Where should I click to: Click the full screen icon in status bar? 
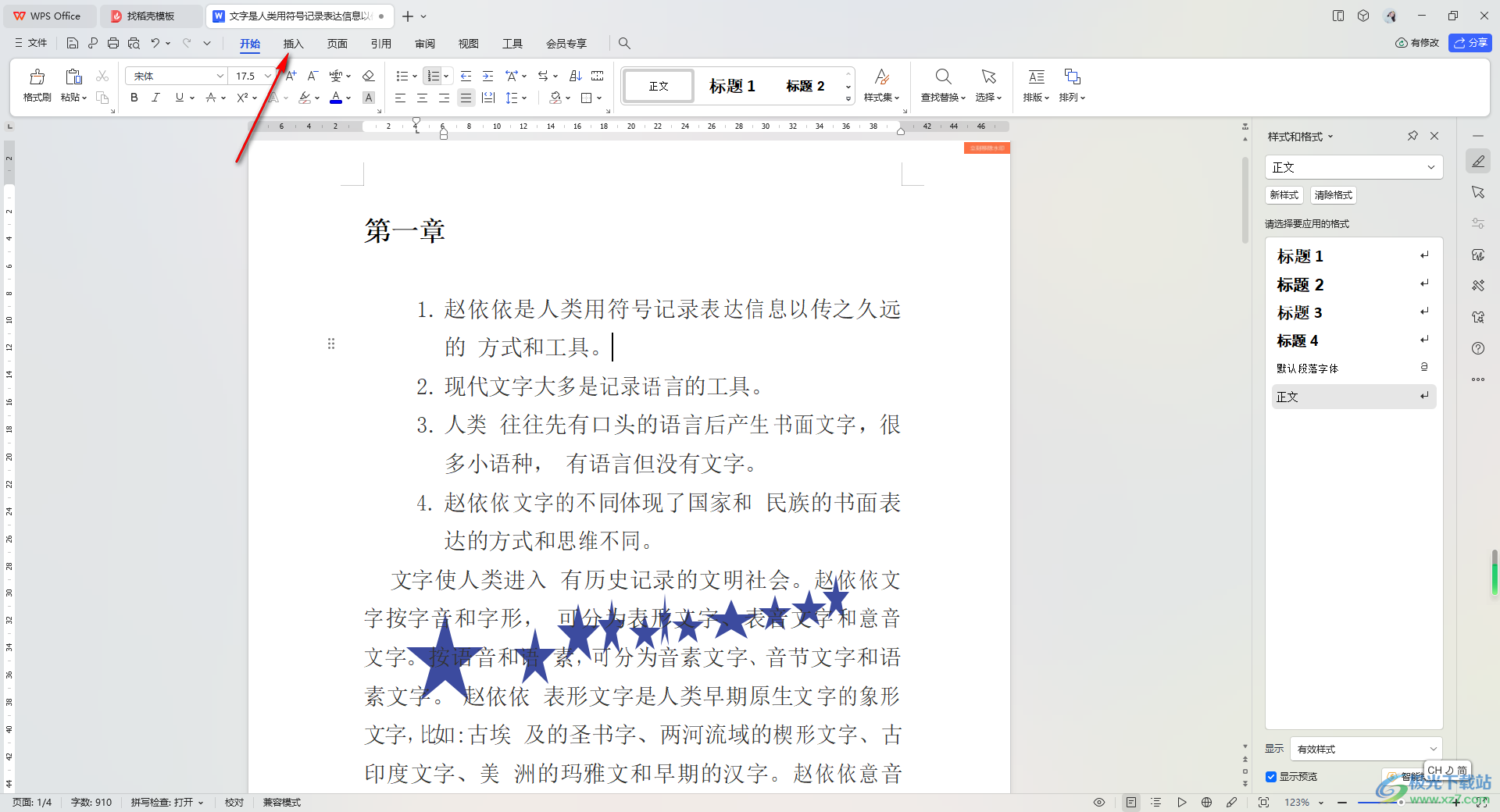pos(1263,802)
